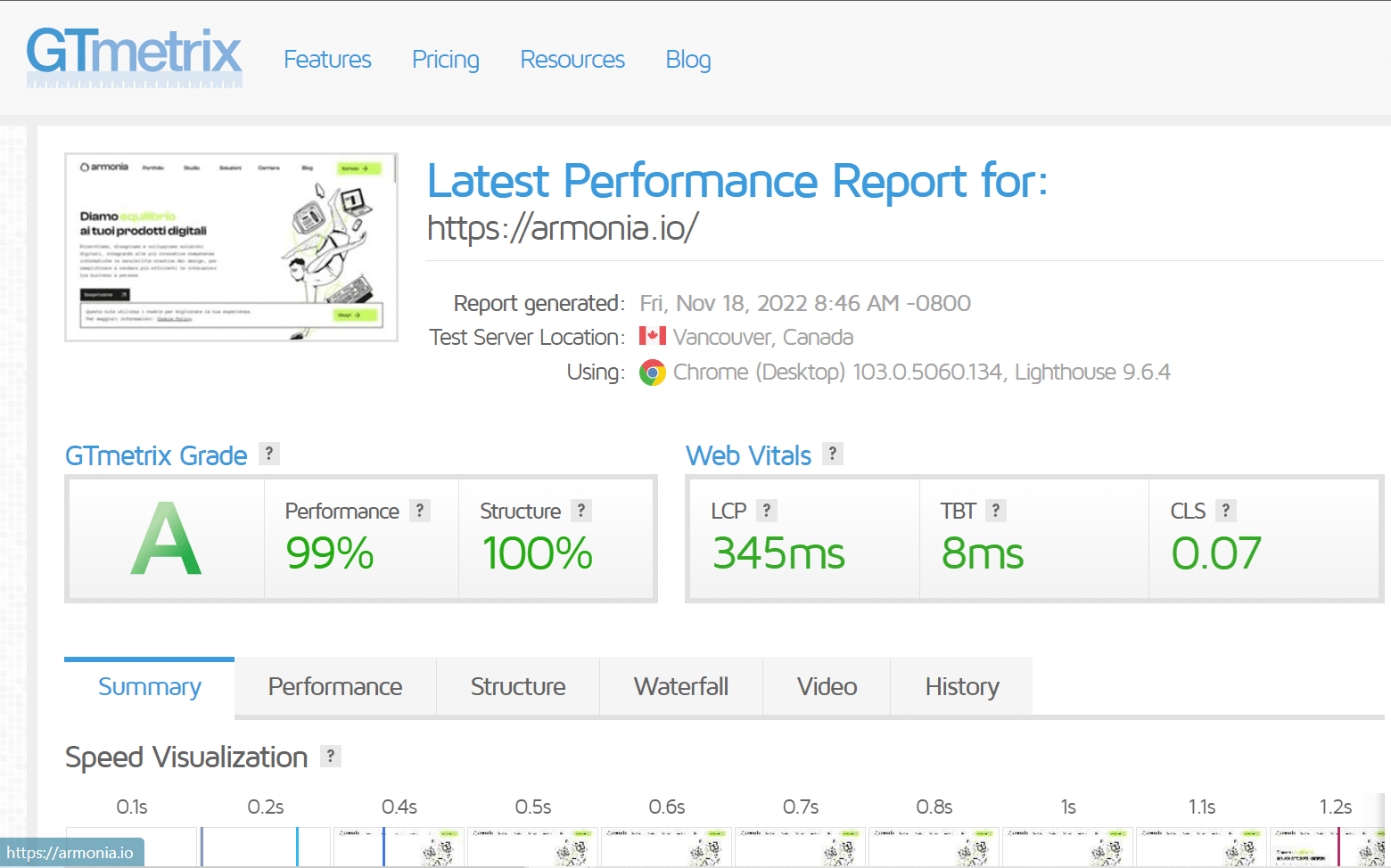The image size is (1391, 868).
Task: Click the 0.1s filmstrip frame
Action: [x=132, y=847]
